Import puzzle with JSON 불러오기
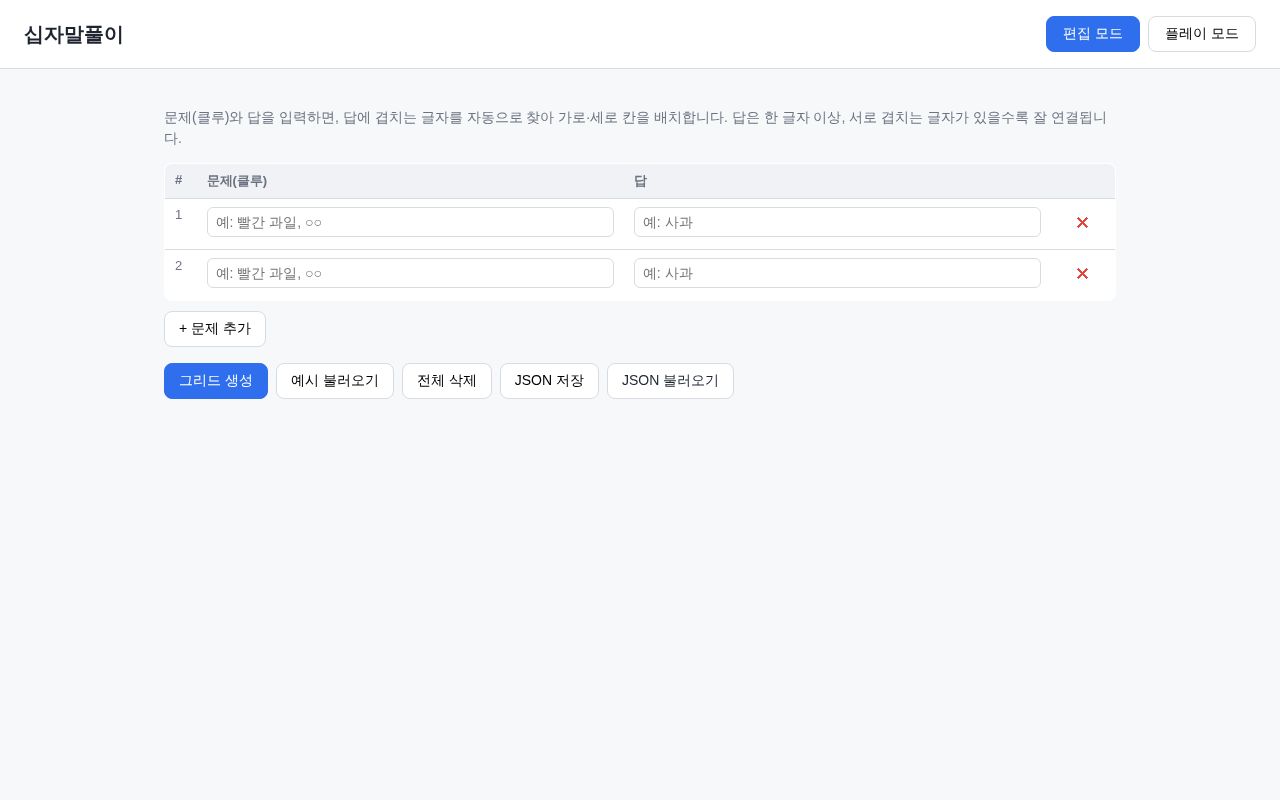Viewport: 1280px width, 800px height. 670,381
